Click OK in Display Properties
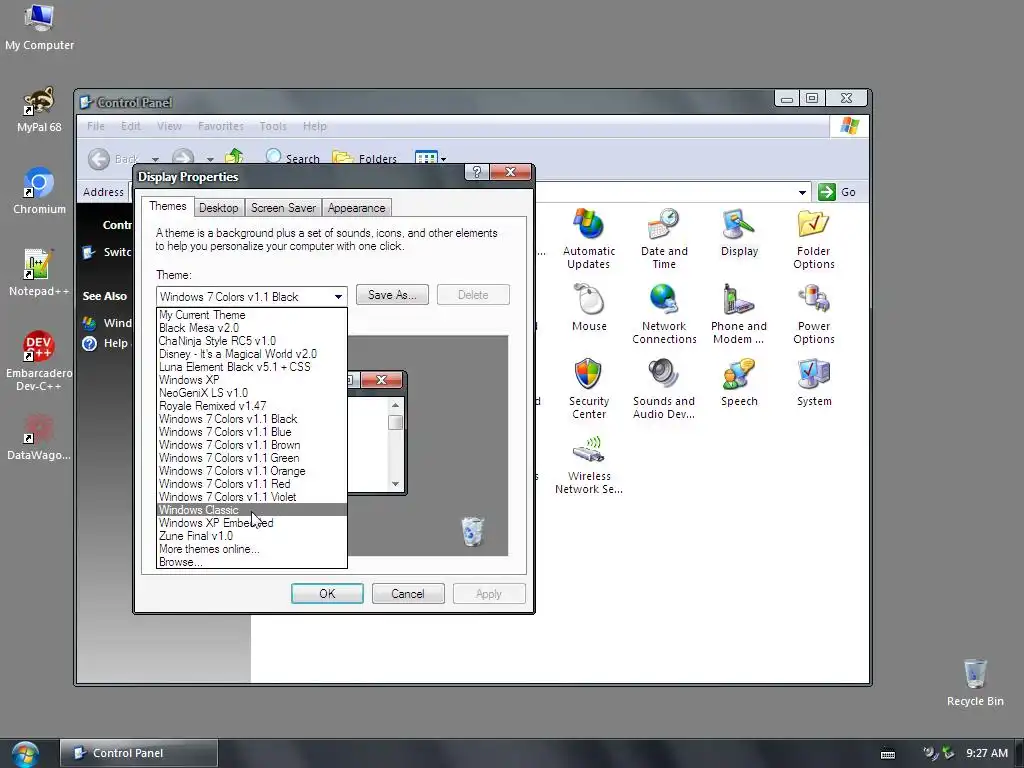 pos(327,594)
